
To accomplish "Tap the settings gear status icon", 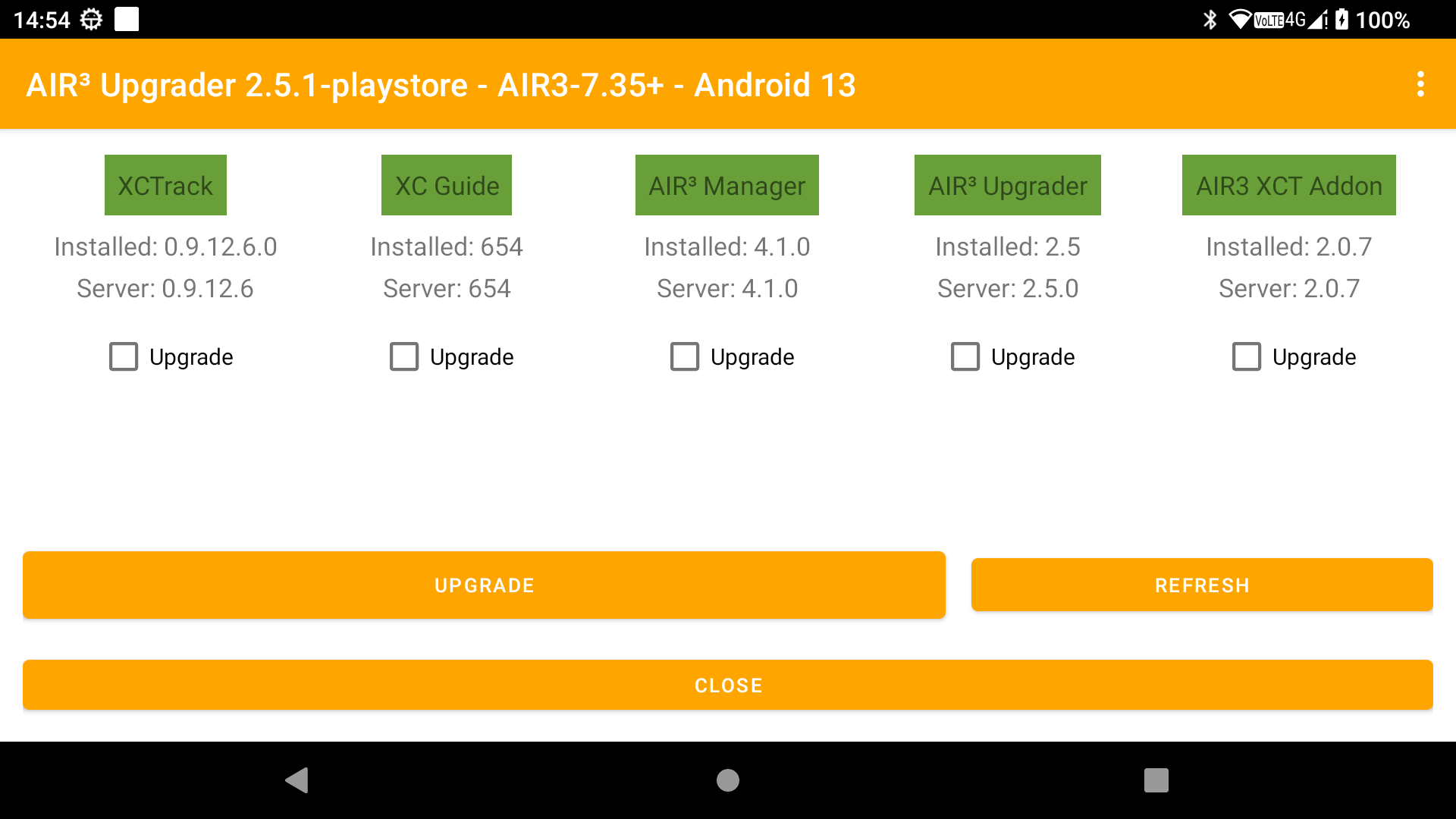I will (91, 19).
